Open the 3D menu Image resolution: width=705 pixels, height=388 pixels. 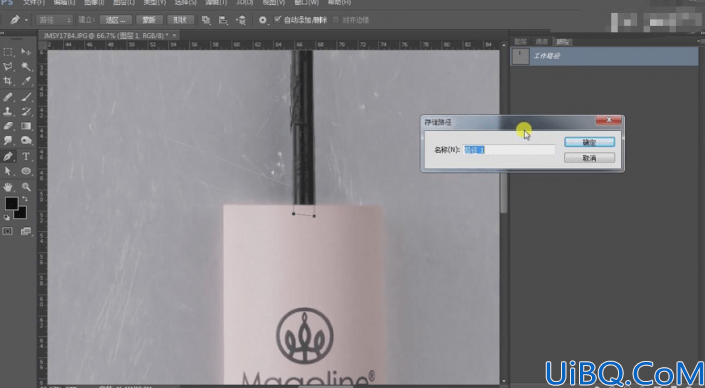point(245,3)
